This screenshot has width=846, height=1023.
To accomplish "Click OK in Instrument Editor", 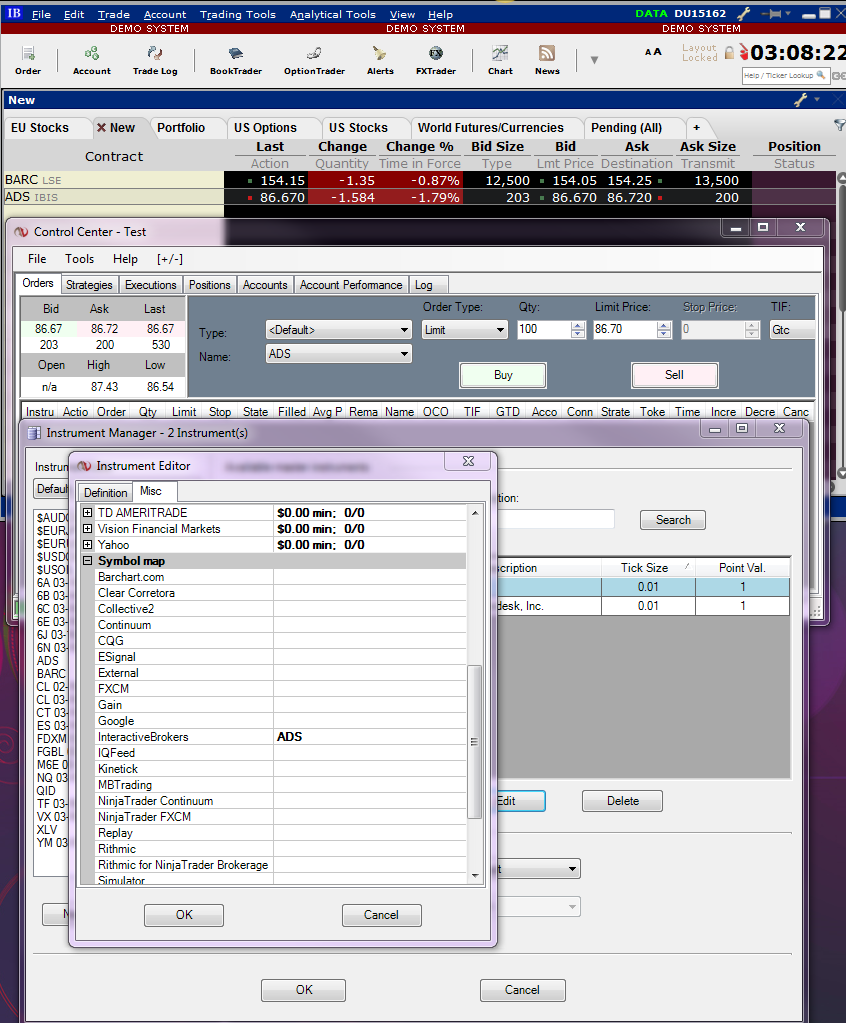I will click(184, 915).
